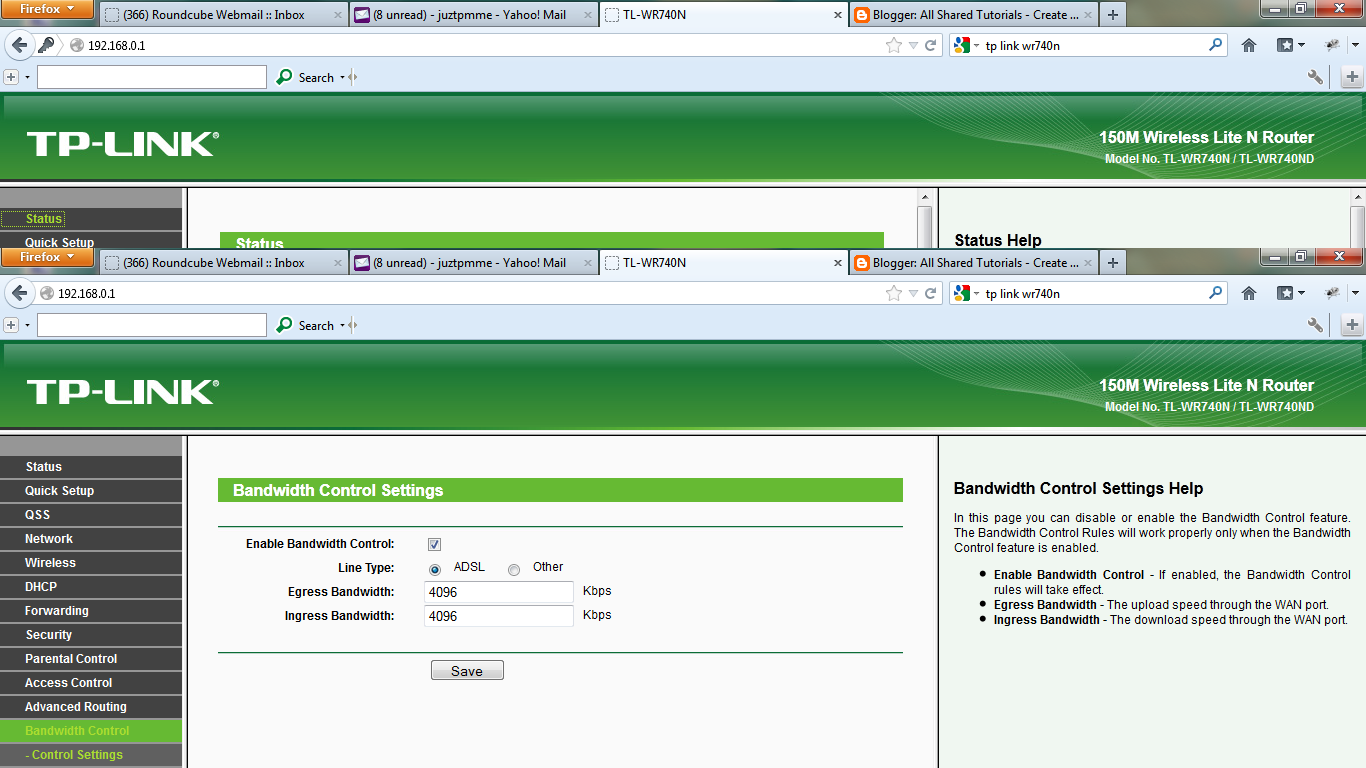Reload the Bandwidth Control page with the refresh icon
The width and height of the screenshot is (1366, 768).
coord(930,293)
